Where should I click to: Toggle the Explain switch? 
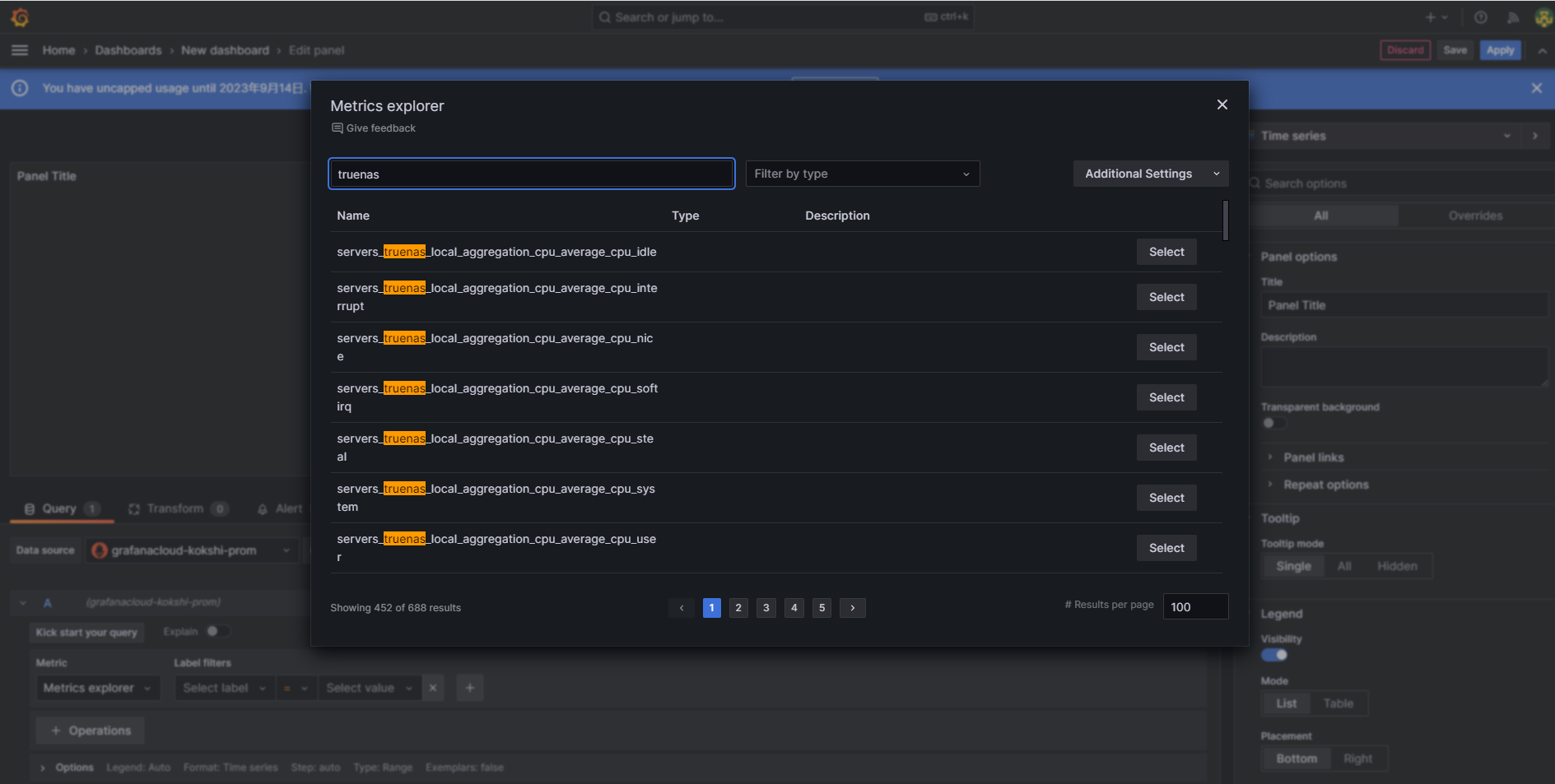click(216, 631)
